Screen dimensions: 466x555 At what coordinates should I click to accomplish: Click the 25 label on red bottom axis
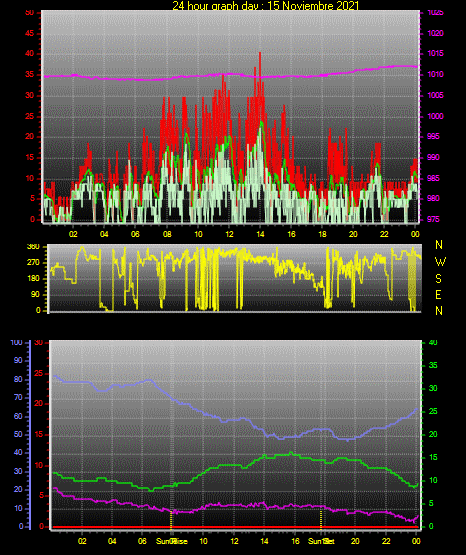[38, 374]
